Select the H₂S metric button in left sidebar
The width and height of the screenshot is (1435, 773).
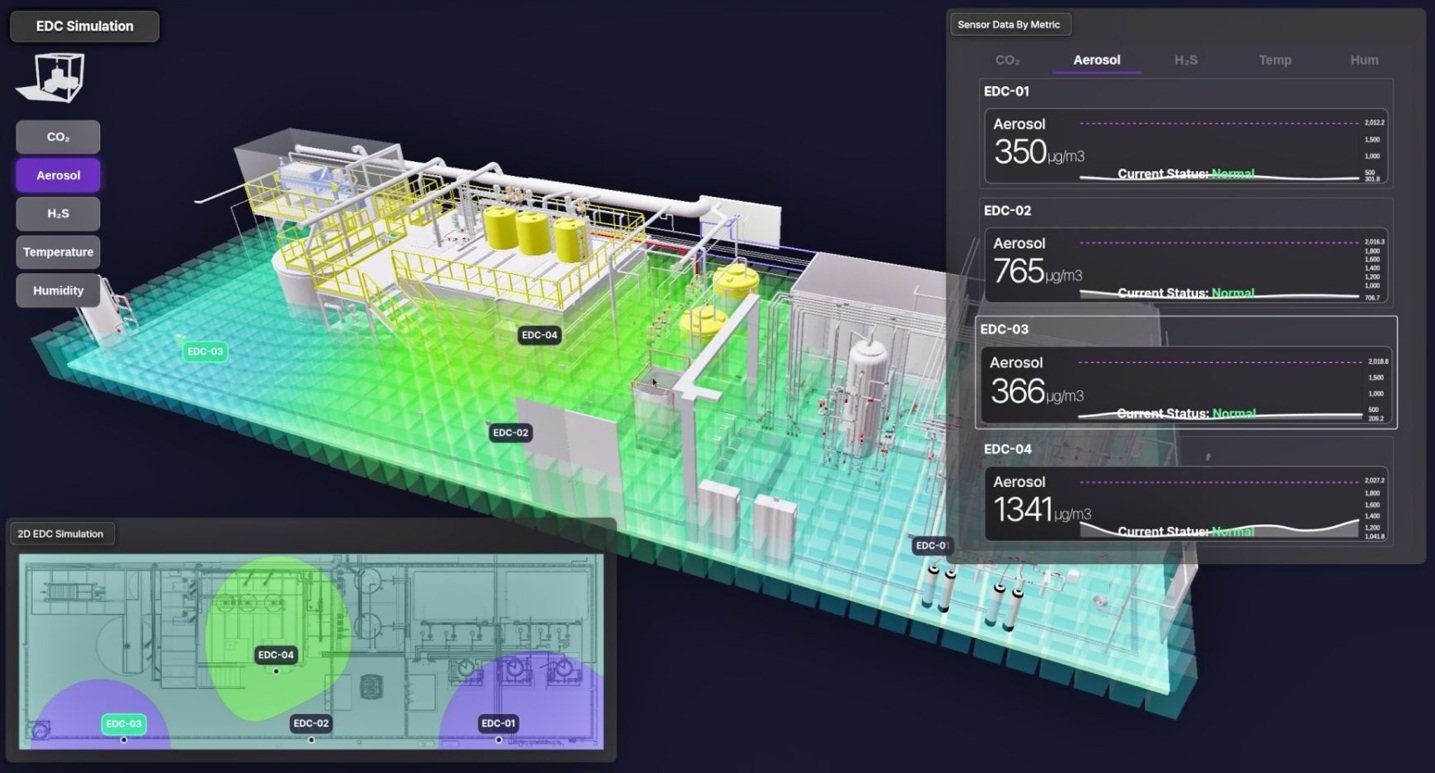pos(58,213)
